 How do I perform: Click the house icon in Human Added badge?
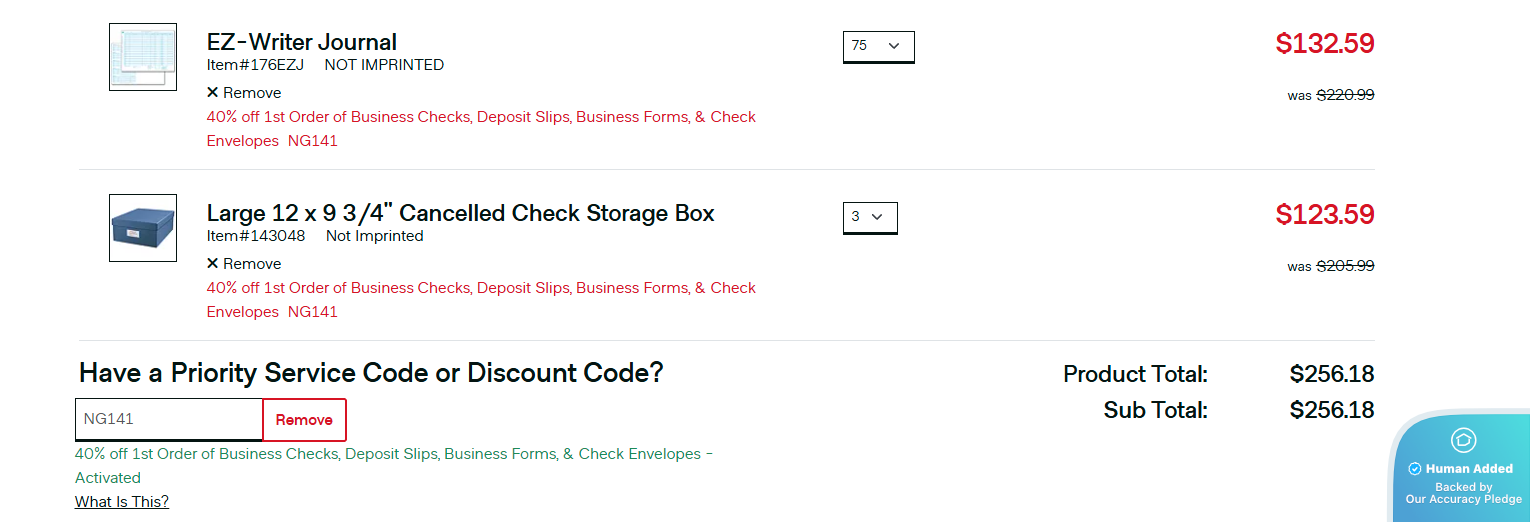(x=1464, y=440)
